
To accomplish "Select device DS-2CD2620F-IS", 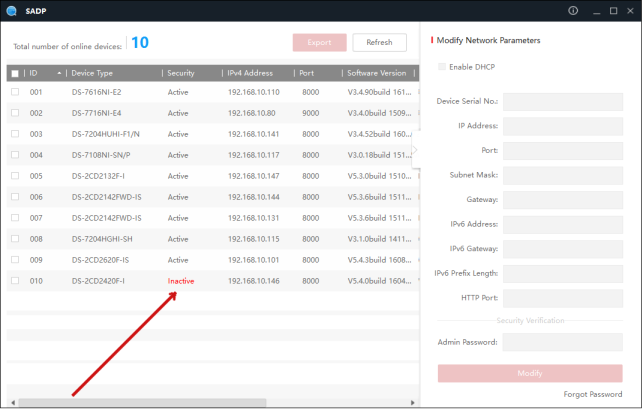I will pos(100,260).
